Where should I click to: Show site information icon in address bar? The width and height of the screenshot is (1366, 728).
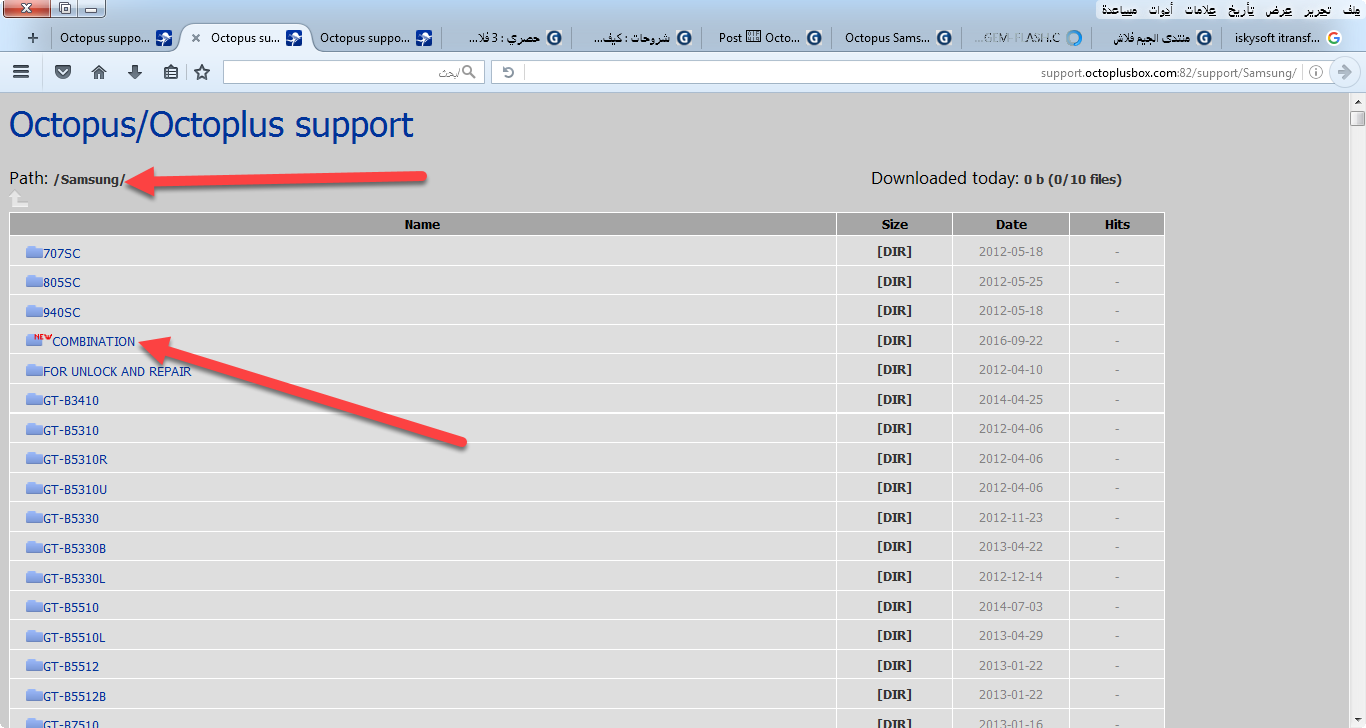tap(1316, 72)
